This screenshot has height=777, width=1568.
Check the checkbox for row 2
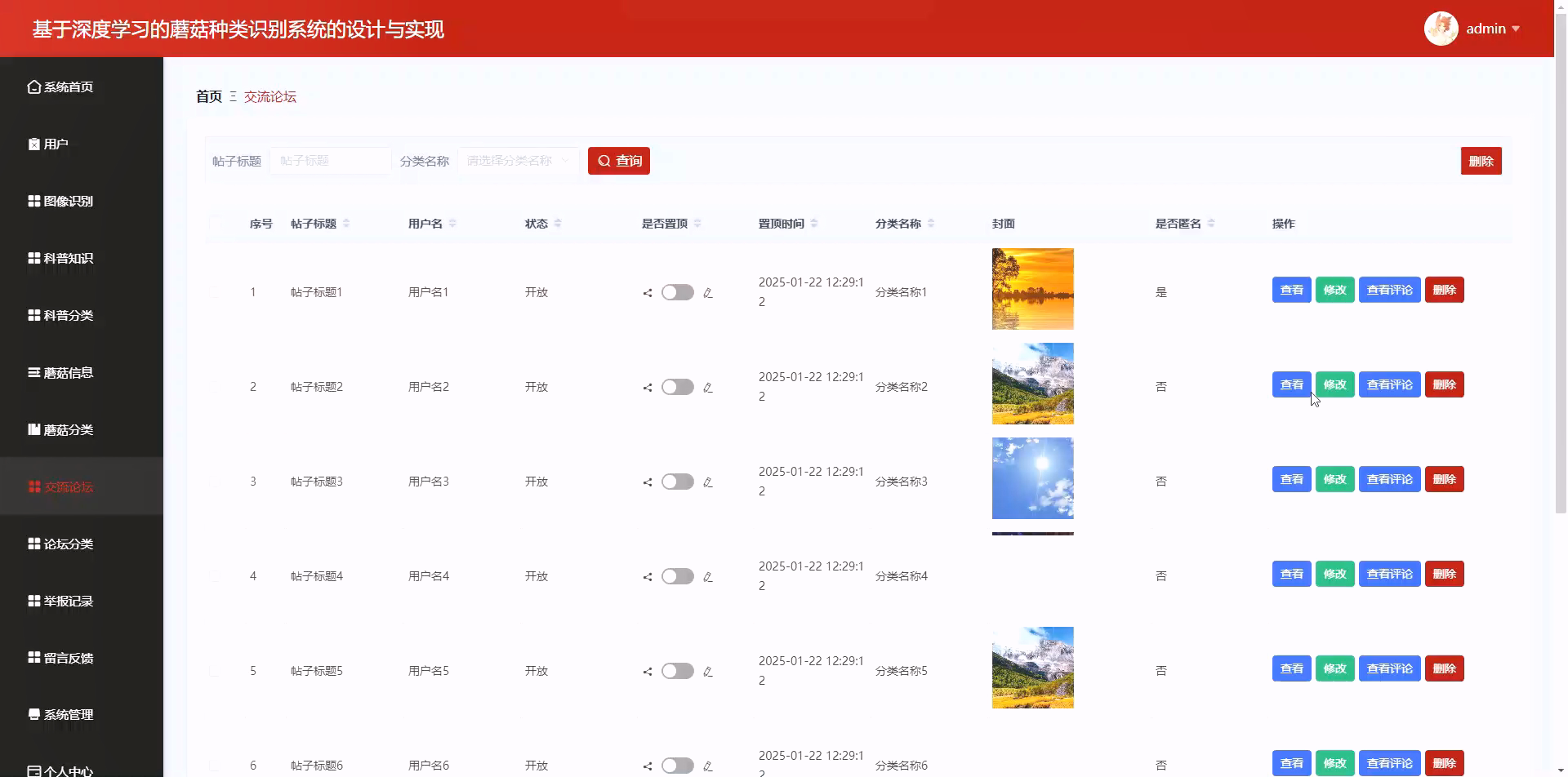(x=216, y=387)
